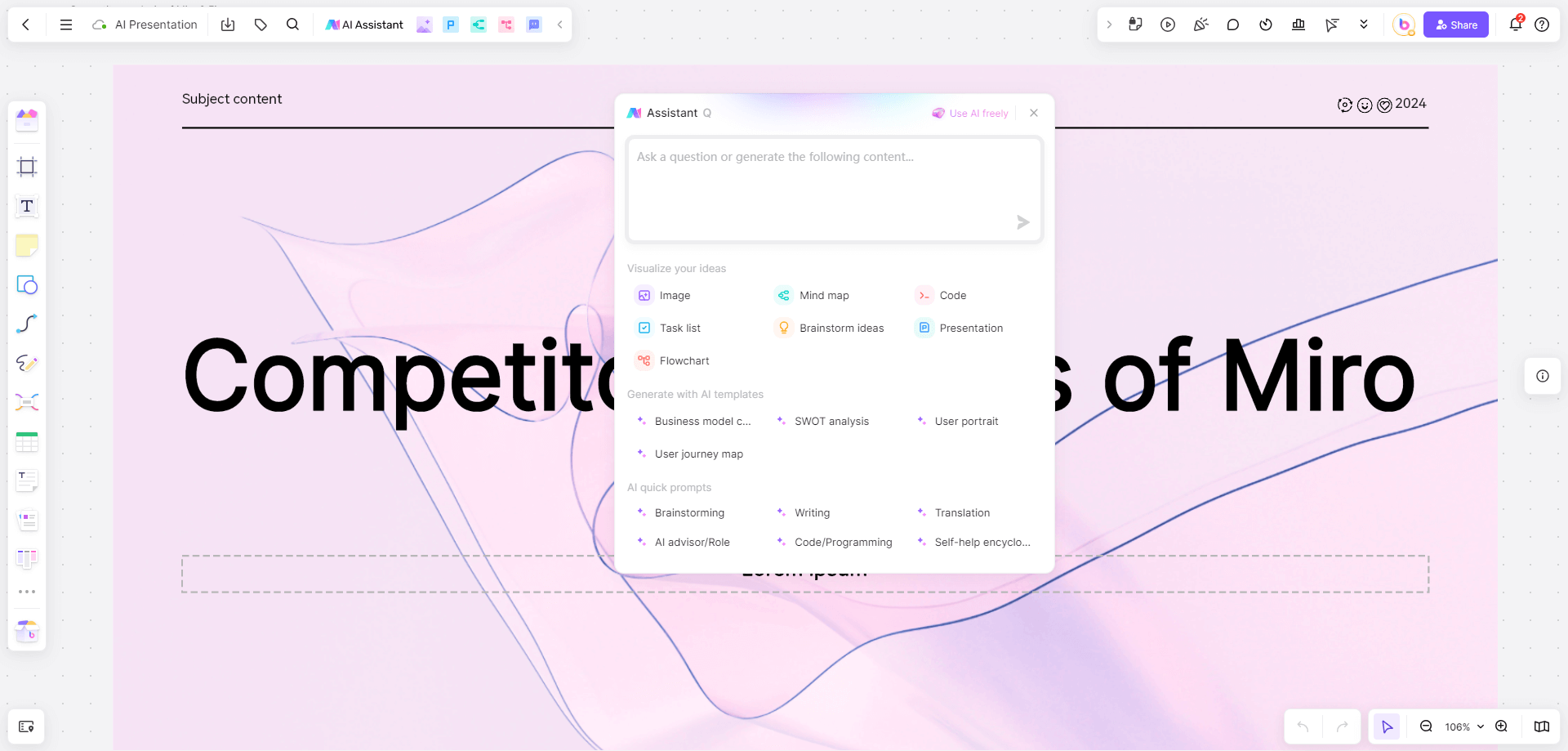
Task: Expand more tools double chevron
Action: click(1364, 25)
